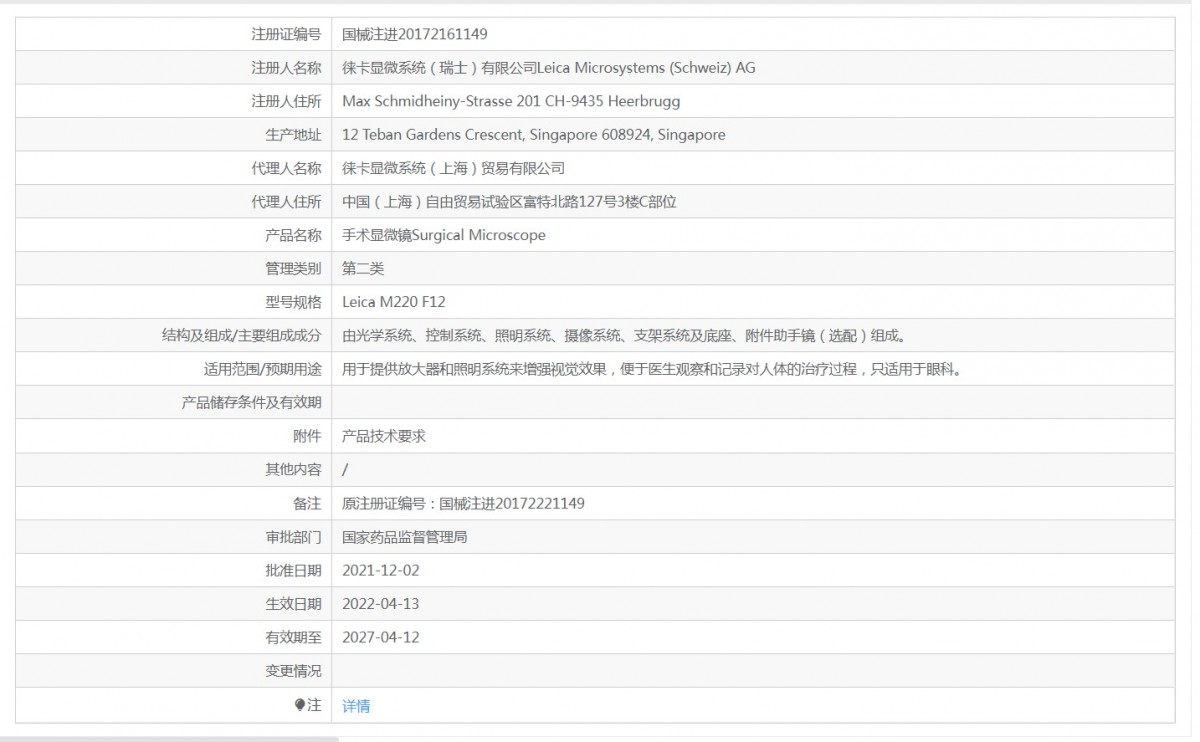Click the 生产地址 label

tap(293, 134)
